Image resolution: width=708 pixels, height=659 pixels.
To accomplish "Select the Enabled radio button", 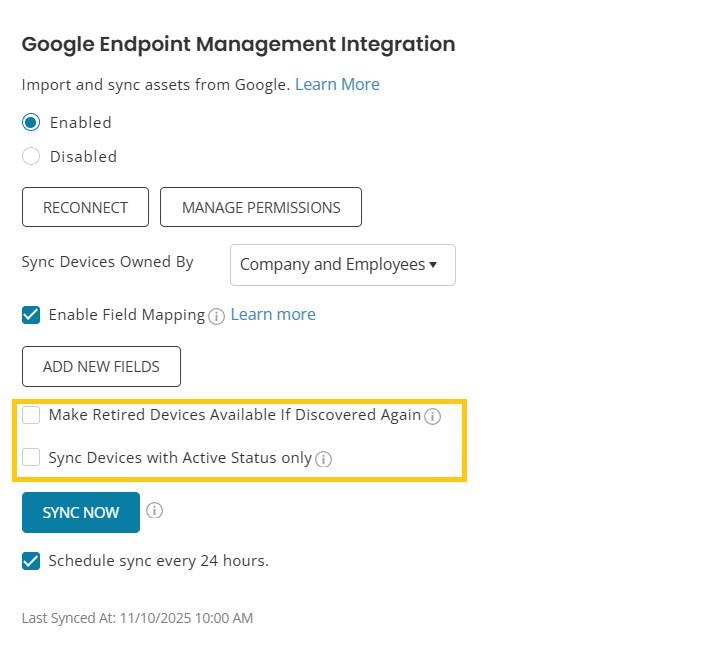I will (x=31, y=123).
